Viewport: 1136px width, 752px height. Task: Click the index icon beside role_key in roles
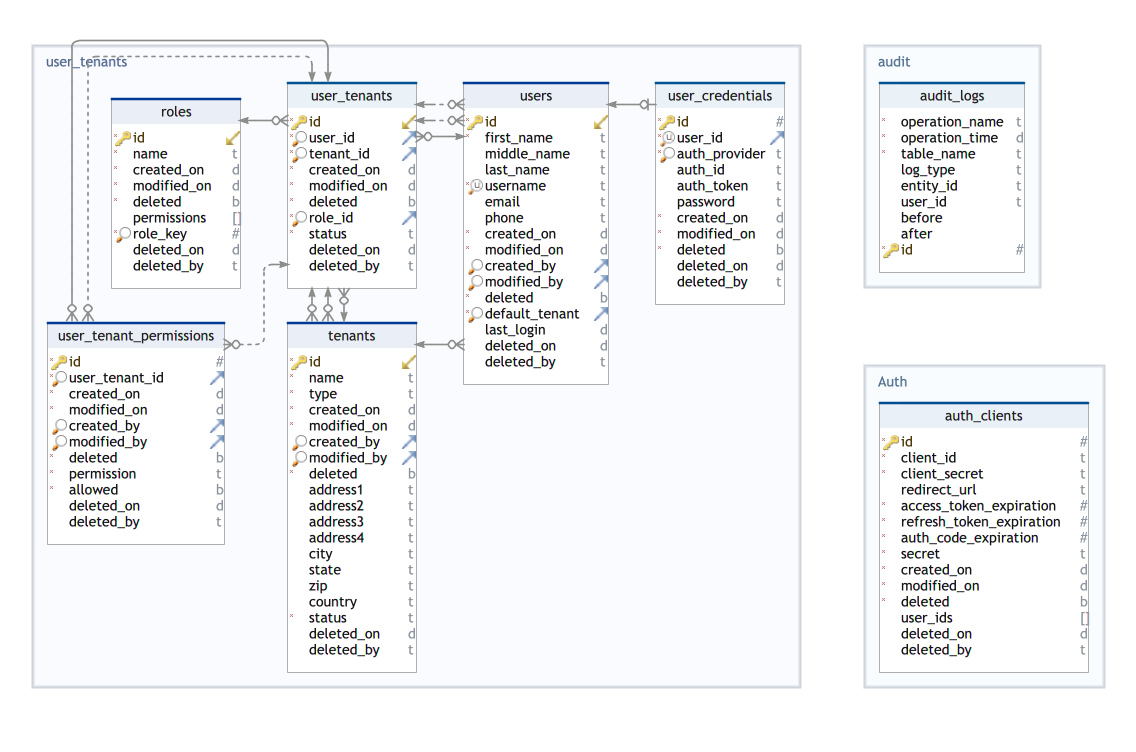[124, 234]
